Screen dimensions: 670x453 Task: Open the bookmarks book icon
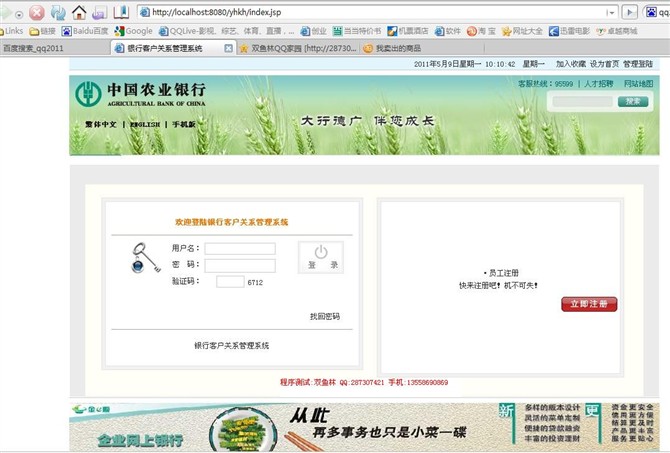click(x=121, y=12)
